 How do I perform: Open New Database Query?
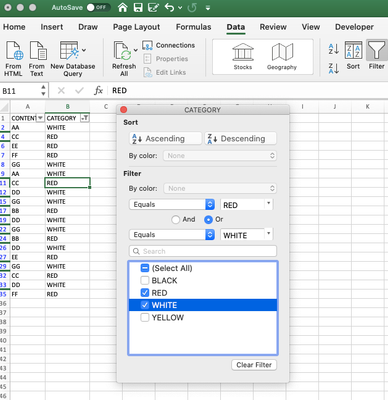pyautogui.click(x=73, y=59)
